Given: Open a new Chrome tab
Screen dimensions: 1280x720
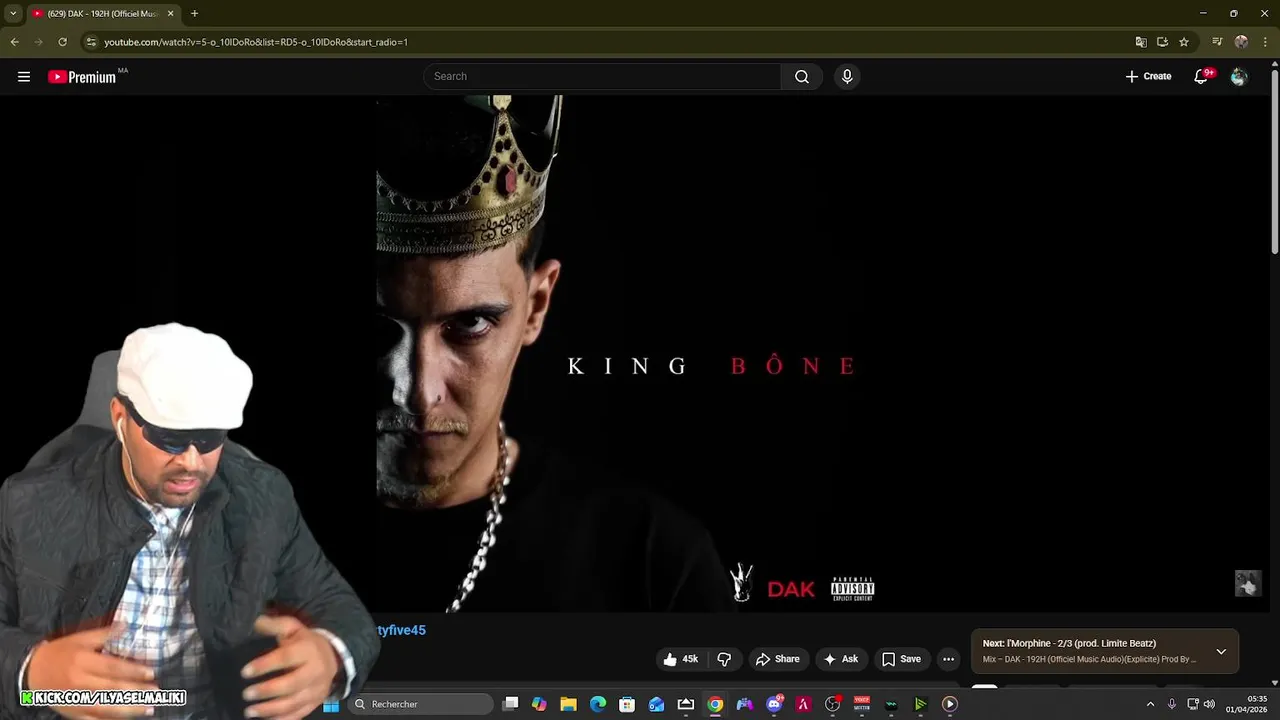Looking at the screenshot, I should (194, 13).
